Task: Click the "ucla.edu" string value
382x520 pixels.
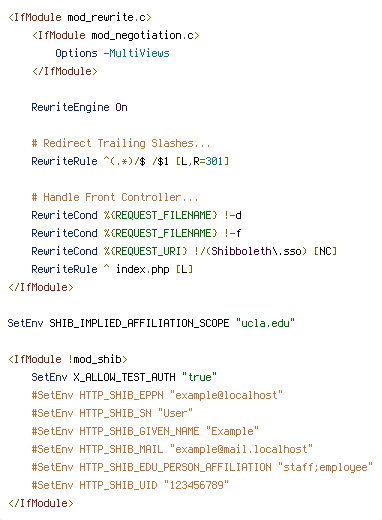Action: click(x=265, y=323)
